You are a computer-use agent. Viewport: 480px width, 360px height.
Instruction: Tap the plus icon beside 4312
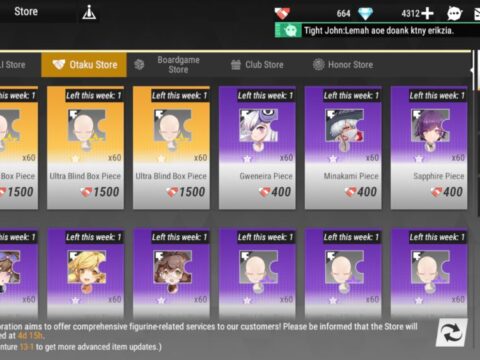point(427,14)
